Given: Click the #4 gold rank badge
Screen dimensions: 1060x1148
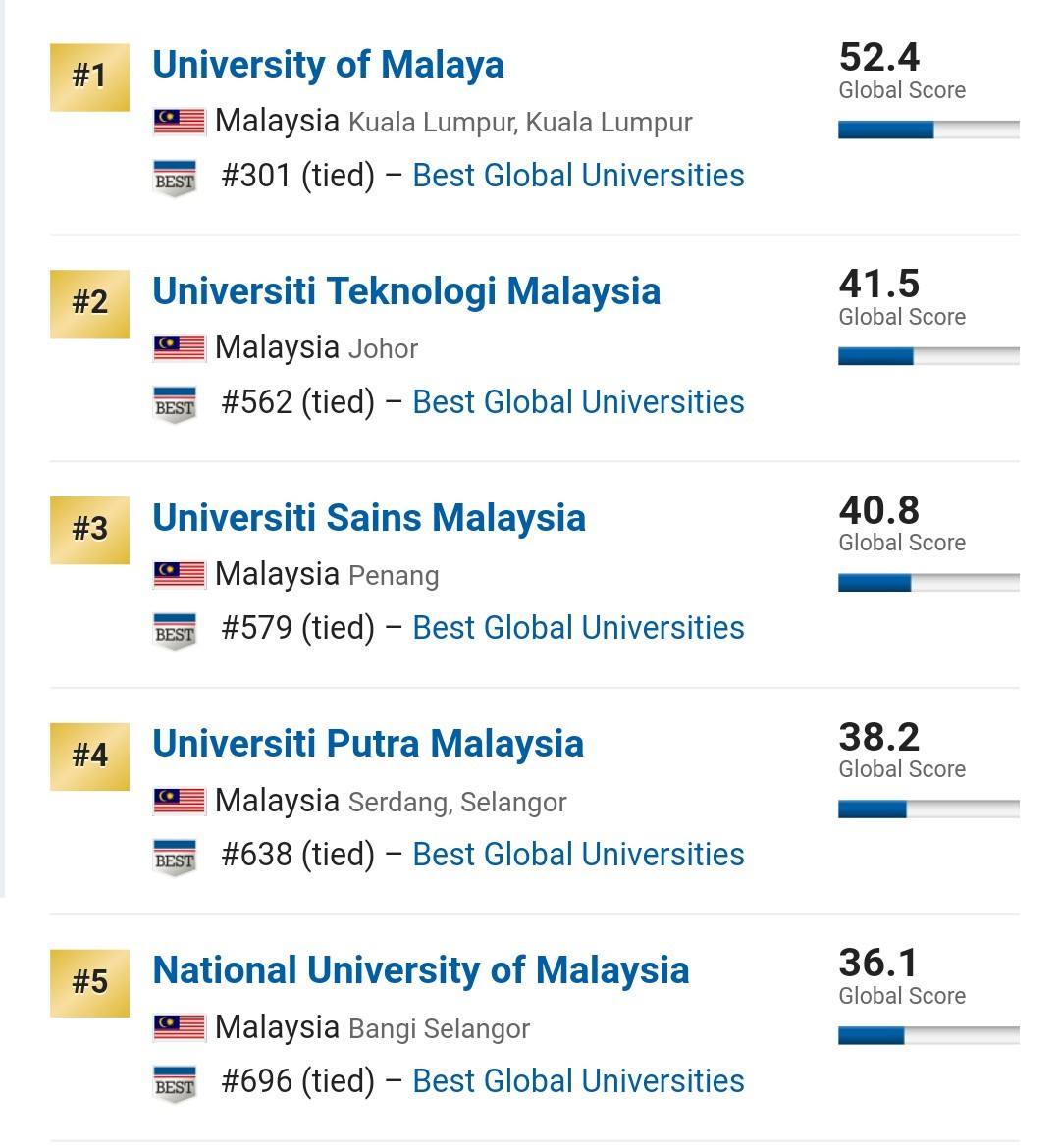Looking at the screenshot, I should [89, 757].
